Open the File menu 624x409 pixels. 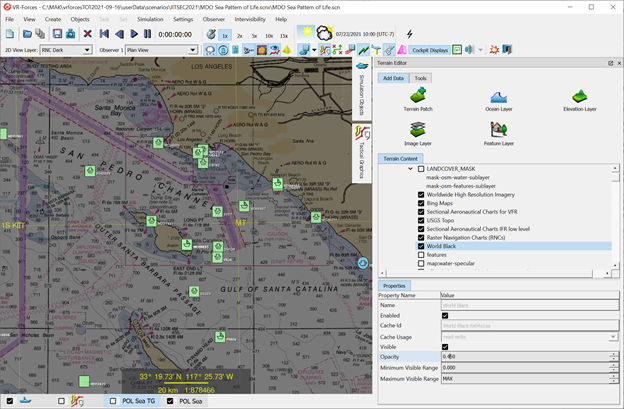pyautogui.click(x=10, y=19)
